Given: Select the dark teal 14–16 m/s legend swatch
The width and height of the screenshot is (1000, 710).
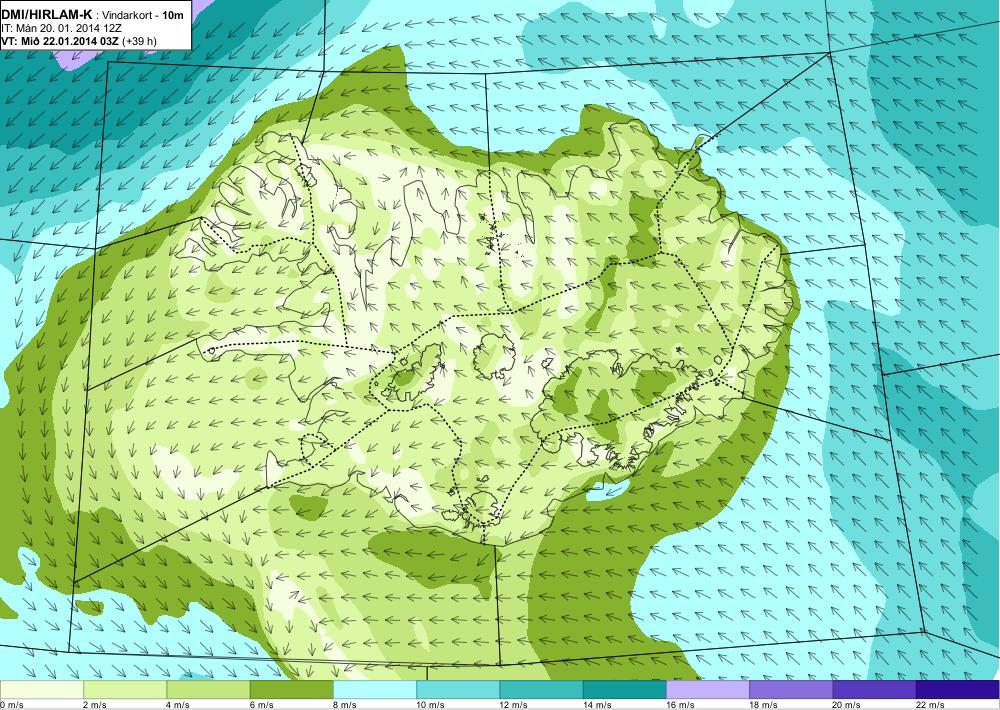Looking at the screenshot, I should 625,690.
